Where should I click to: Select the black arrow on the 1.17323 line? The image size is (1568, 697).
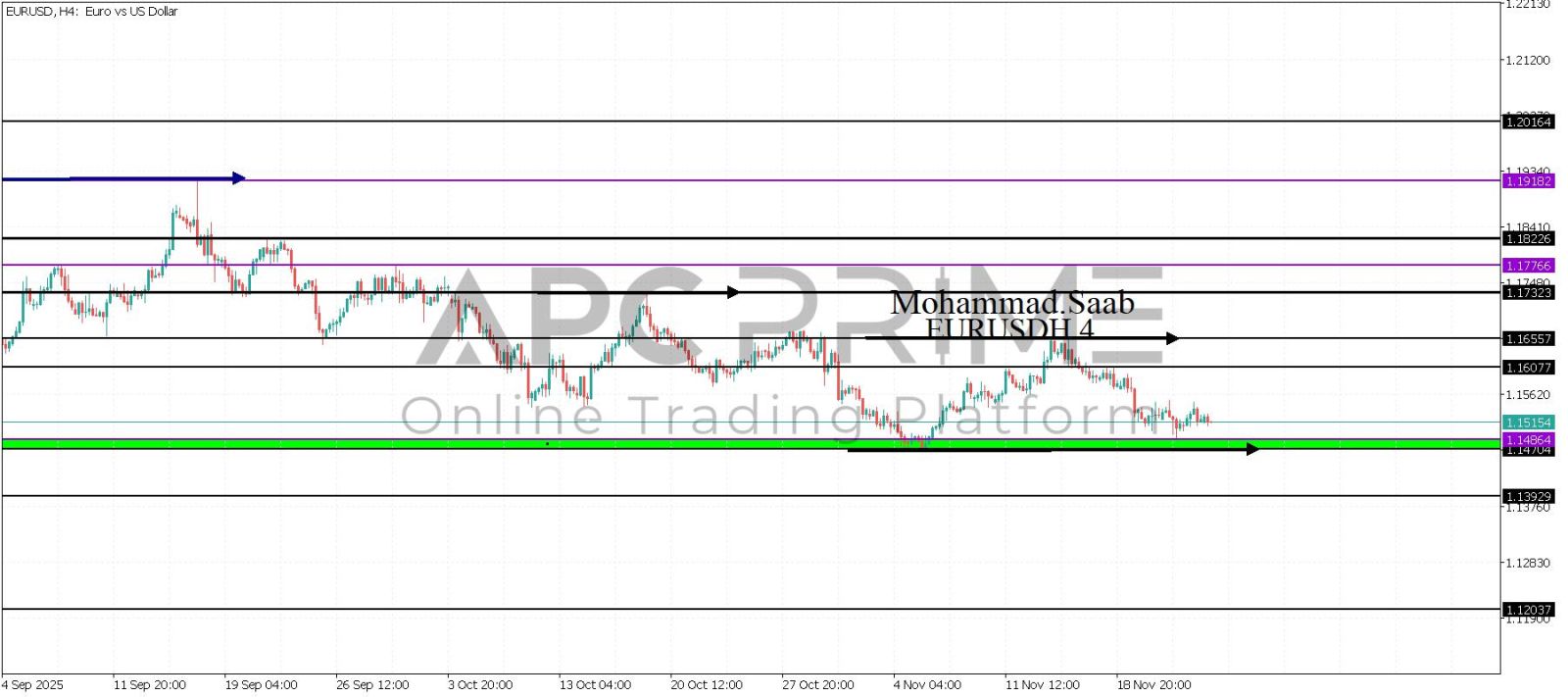tap(637, 292)
